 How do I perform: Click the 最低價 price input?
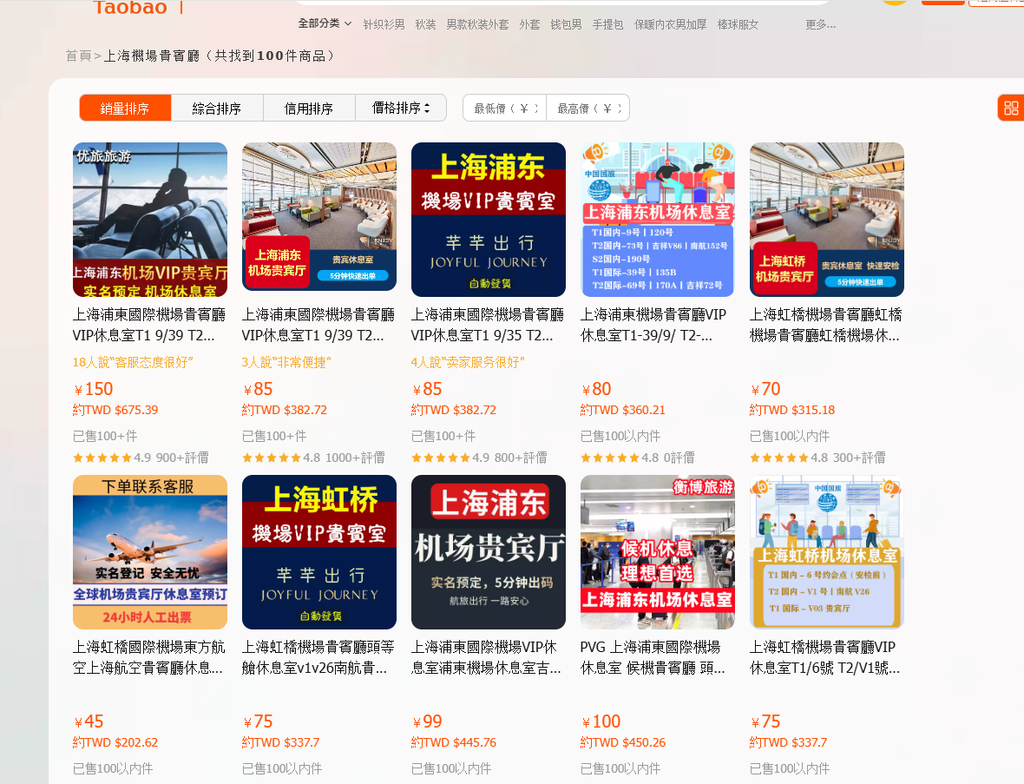click(505, 108)
